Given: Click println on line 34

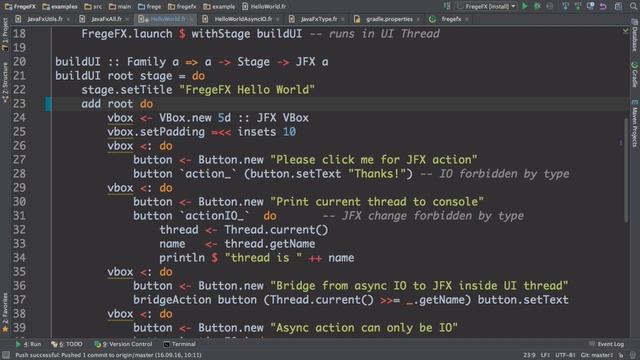Looking at the screenshot, I should point(182,258).
